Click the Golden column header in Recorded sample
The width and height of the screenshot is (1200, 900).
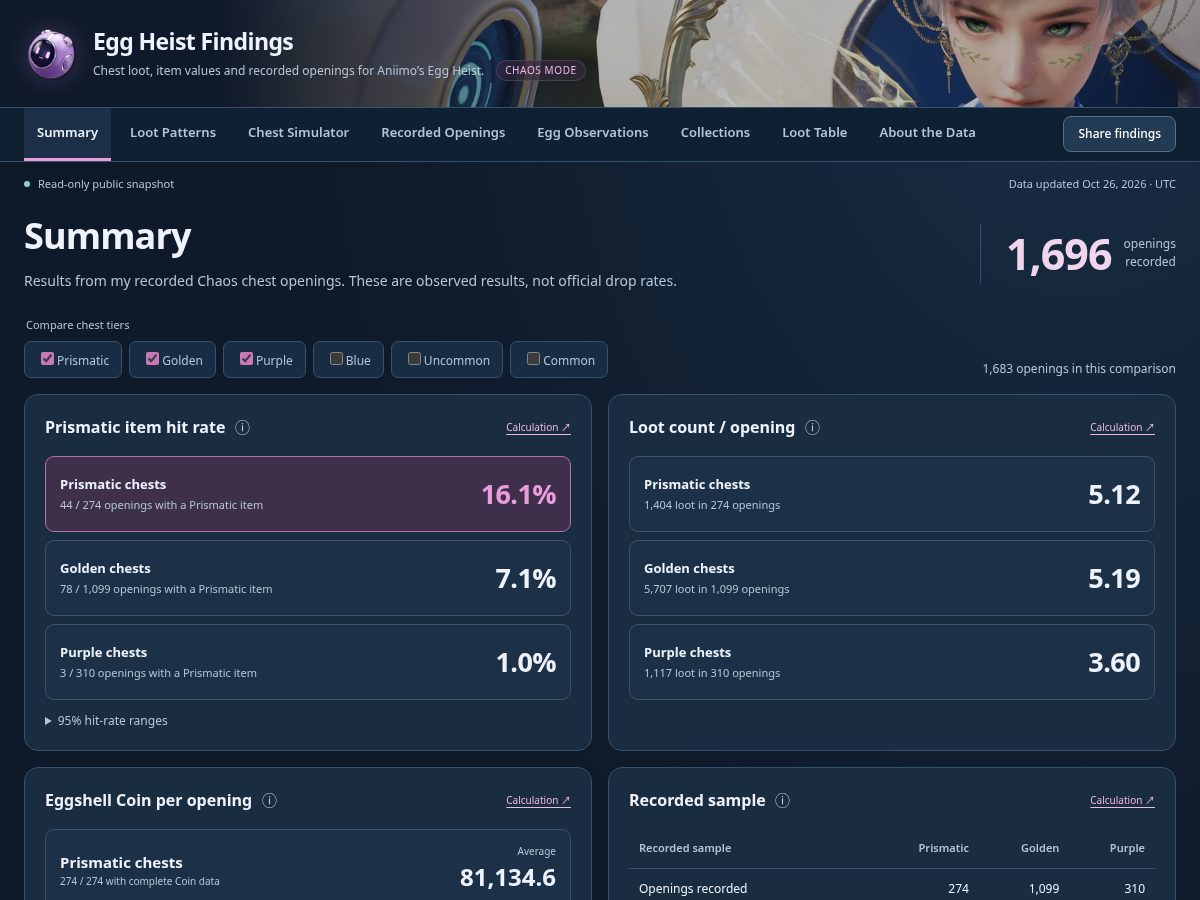click(x=1040, y=848)
